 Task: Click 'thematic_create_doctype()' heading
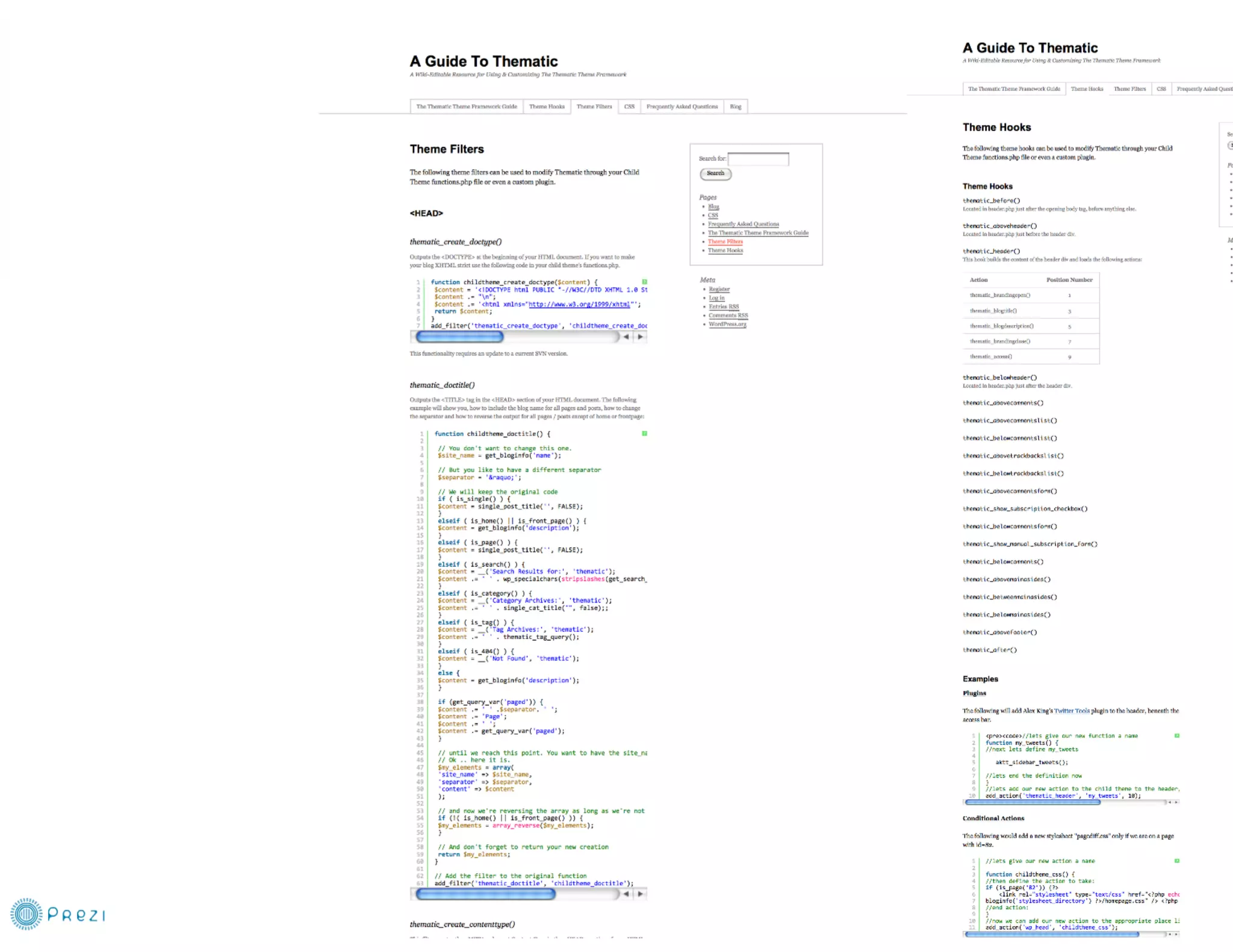456,242
